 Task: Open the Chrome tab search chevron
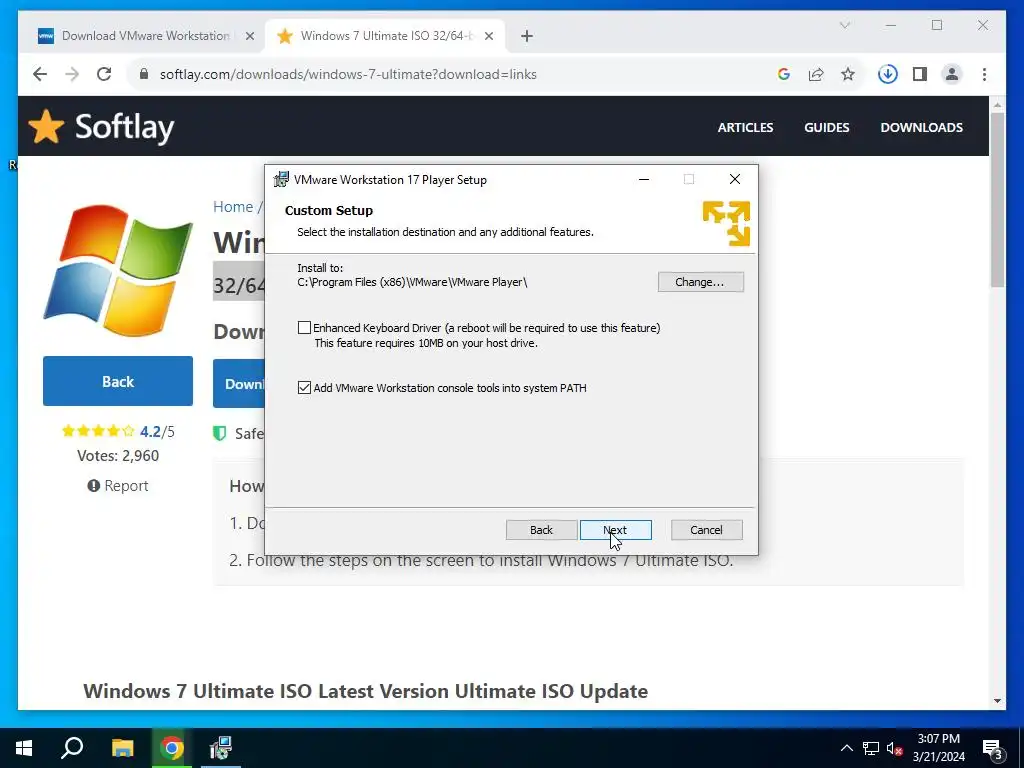[x=845, y=25]
